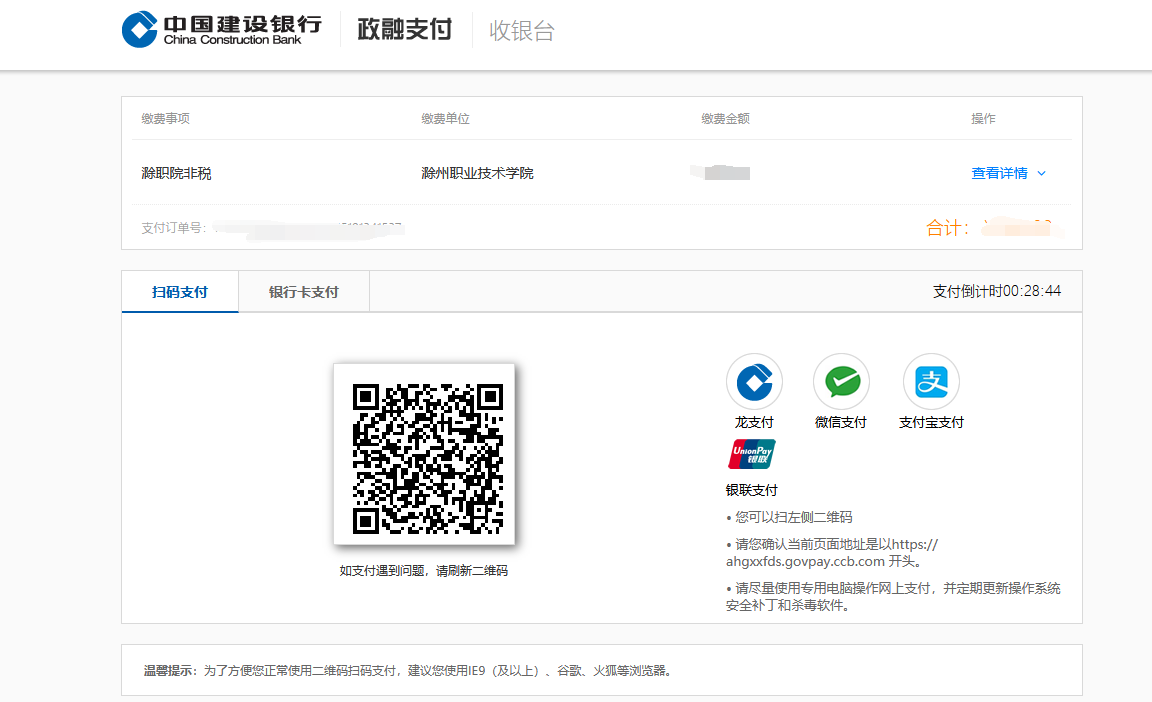1152x702 pixels.
Task: Click the 银联支付 text label
Action: (x=752, y=490)
